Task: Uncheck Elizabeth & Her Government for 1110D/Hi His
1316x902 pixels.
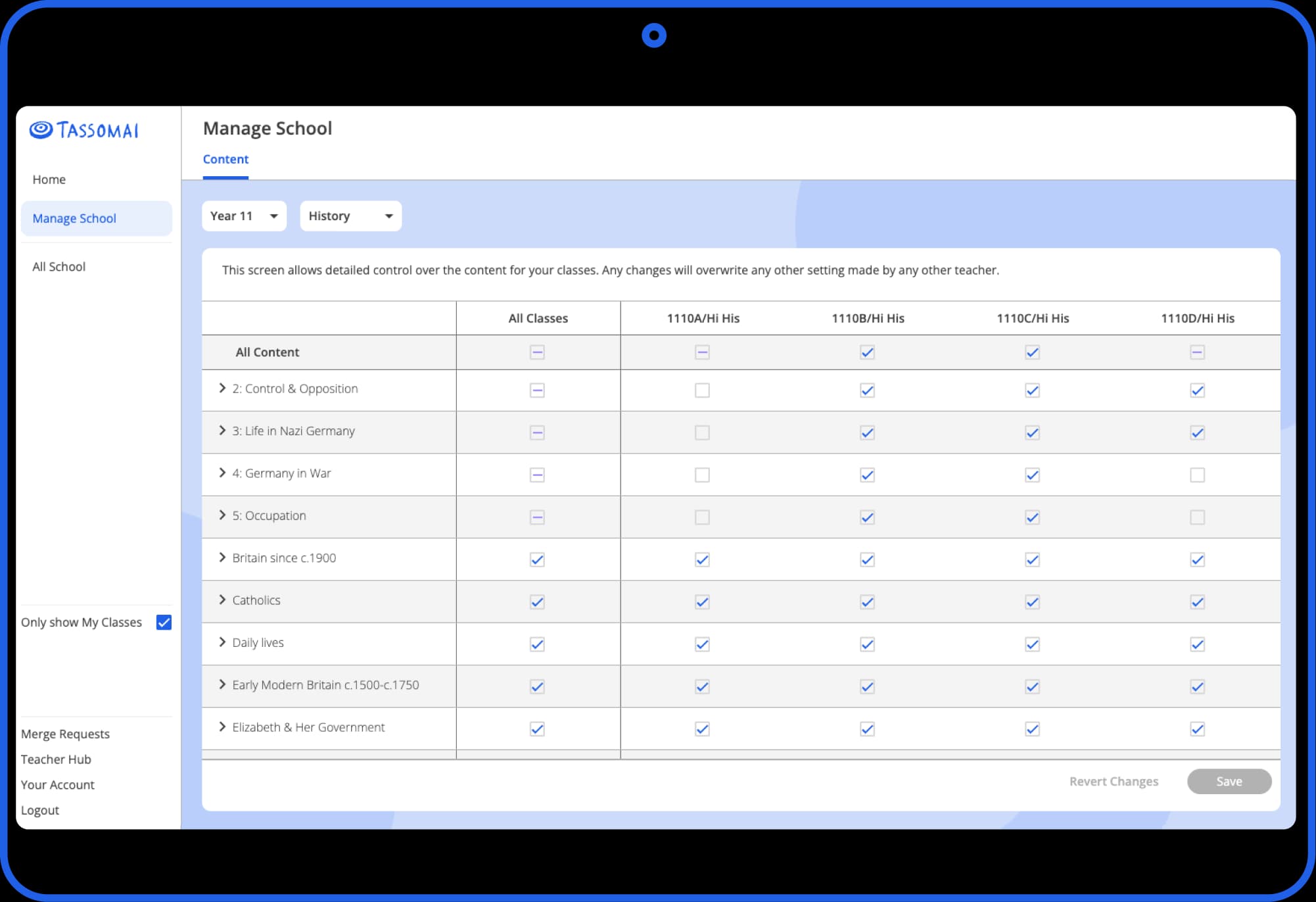Action: click(1197, 729)
